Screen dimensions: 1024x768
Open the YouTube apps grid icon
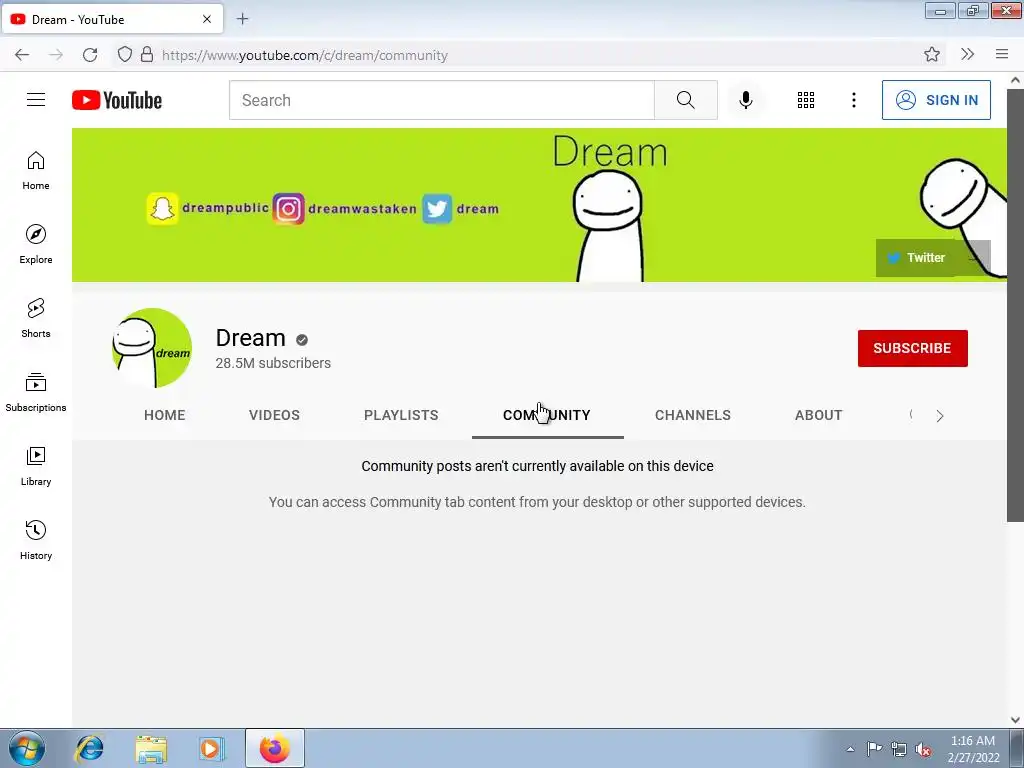(806, 100)
